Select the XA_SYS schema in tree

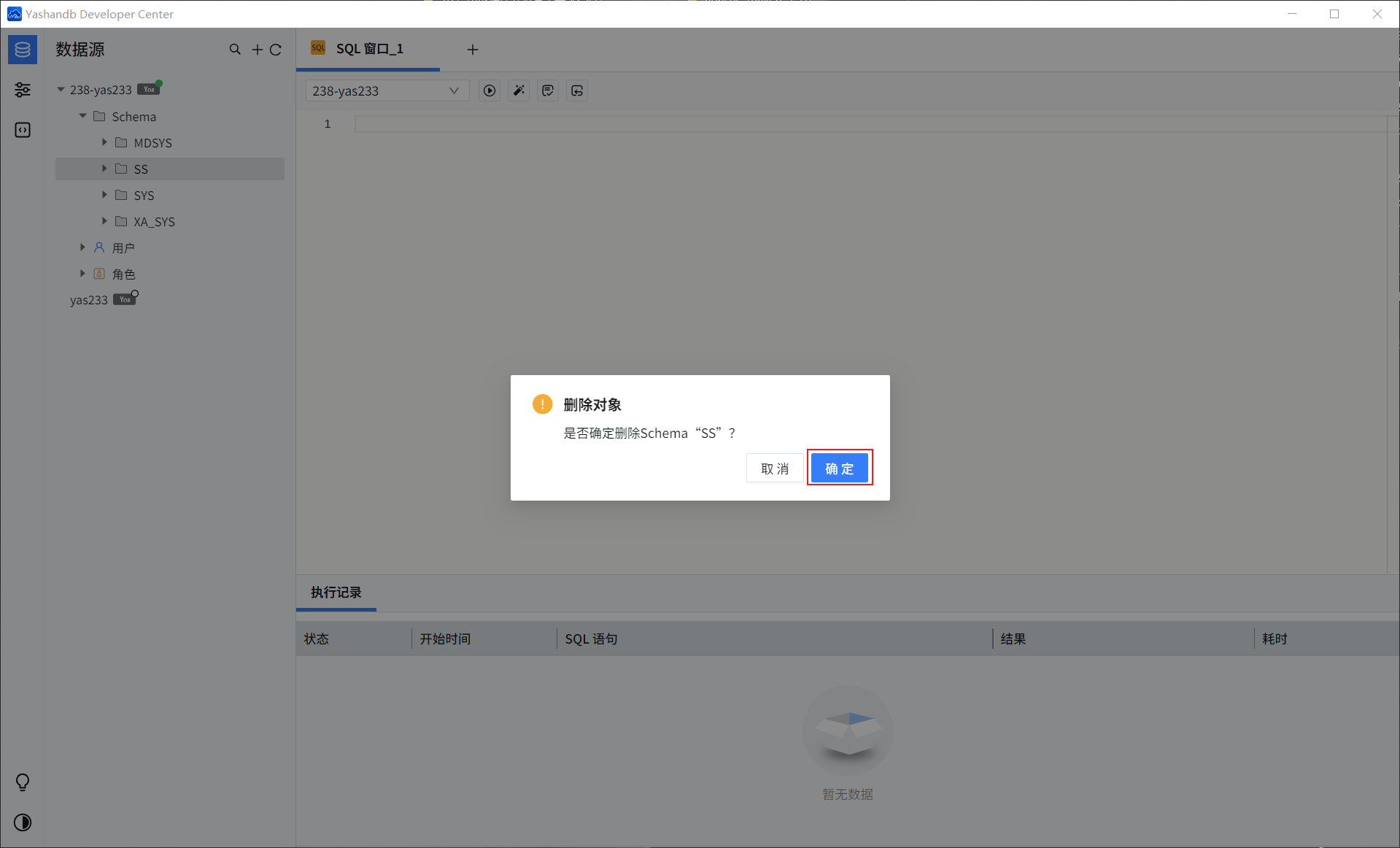coord(154,222)
